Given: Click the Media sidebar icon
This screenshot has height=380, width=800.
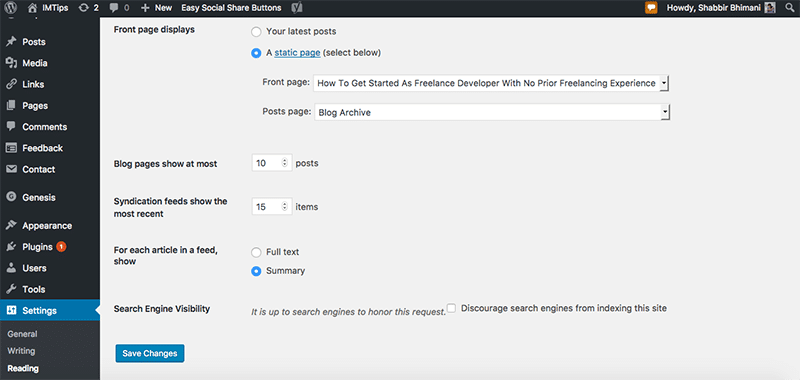Looking at the screenshot, I should pos(11,63).
